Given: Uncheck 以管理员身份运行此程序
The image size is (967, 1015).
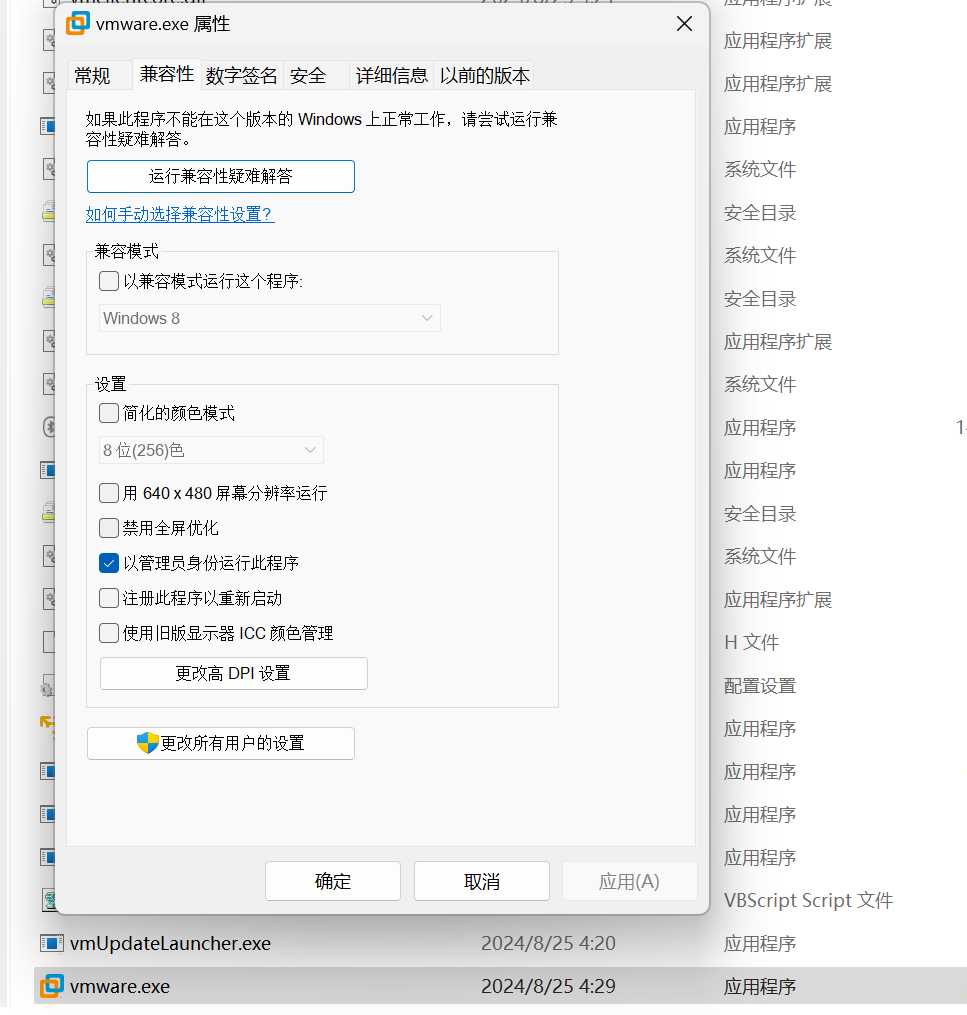Looking at the screenshot, I should click(x=108, y=563).
